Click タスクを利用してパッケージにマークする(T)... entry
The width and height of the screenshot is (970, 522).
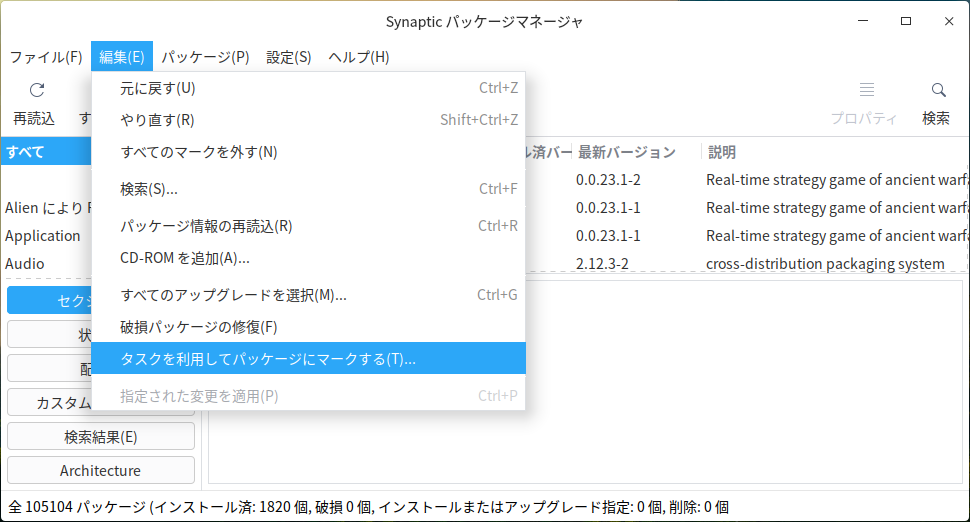309,359
